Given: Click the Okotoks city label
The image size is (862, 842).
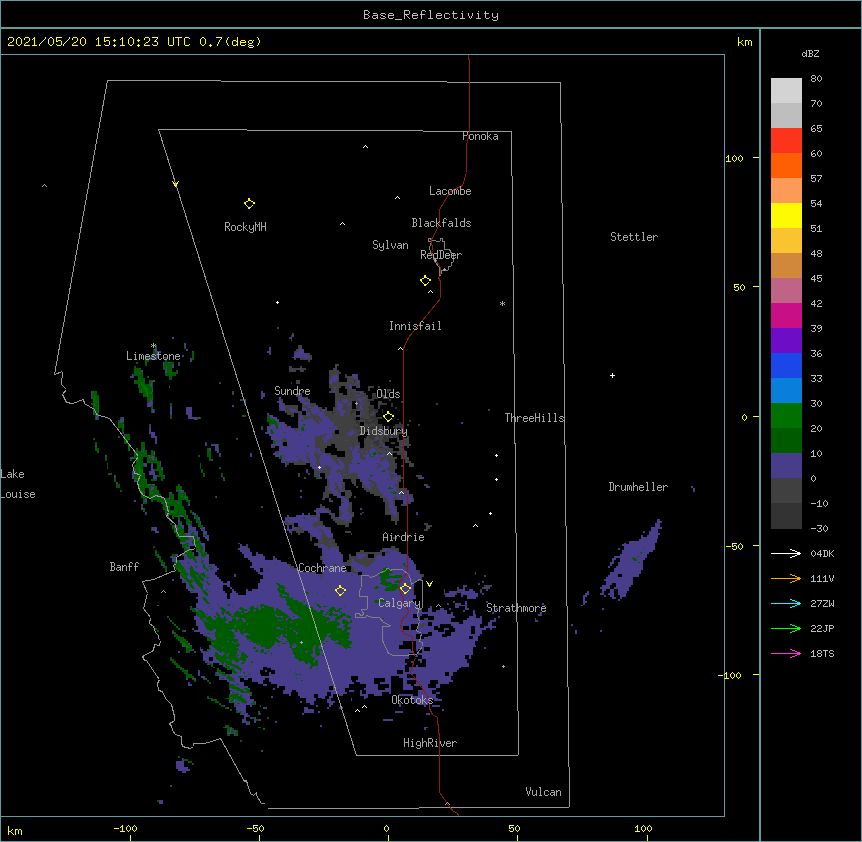Looking at the screenshot, I should coord(412,700).
